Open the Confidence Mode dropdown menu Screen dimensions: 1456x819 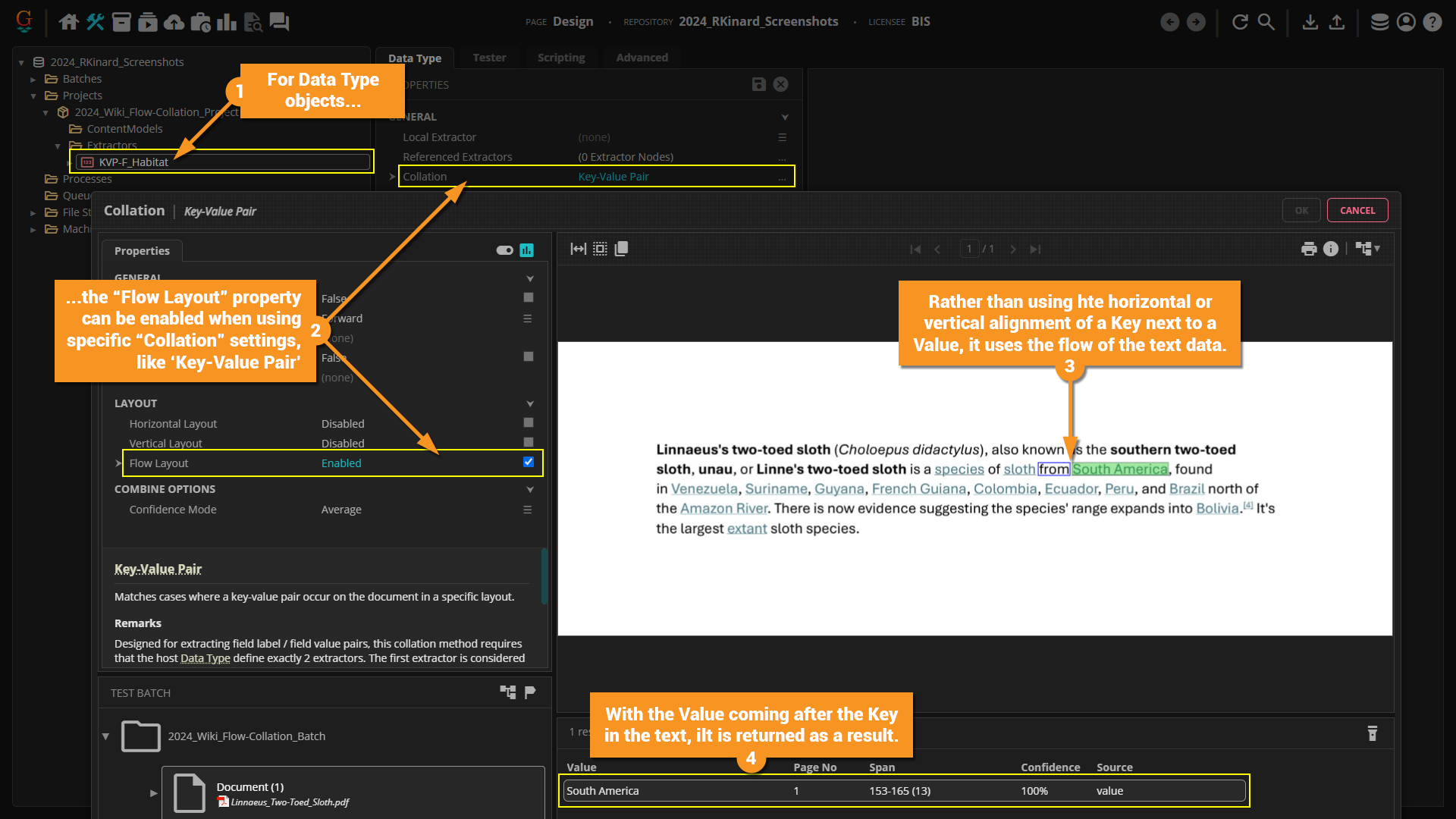(x=527, y=510)
